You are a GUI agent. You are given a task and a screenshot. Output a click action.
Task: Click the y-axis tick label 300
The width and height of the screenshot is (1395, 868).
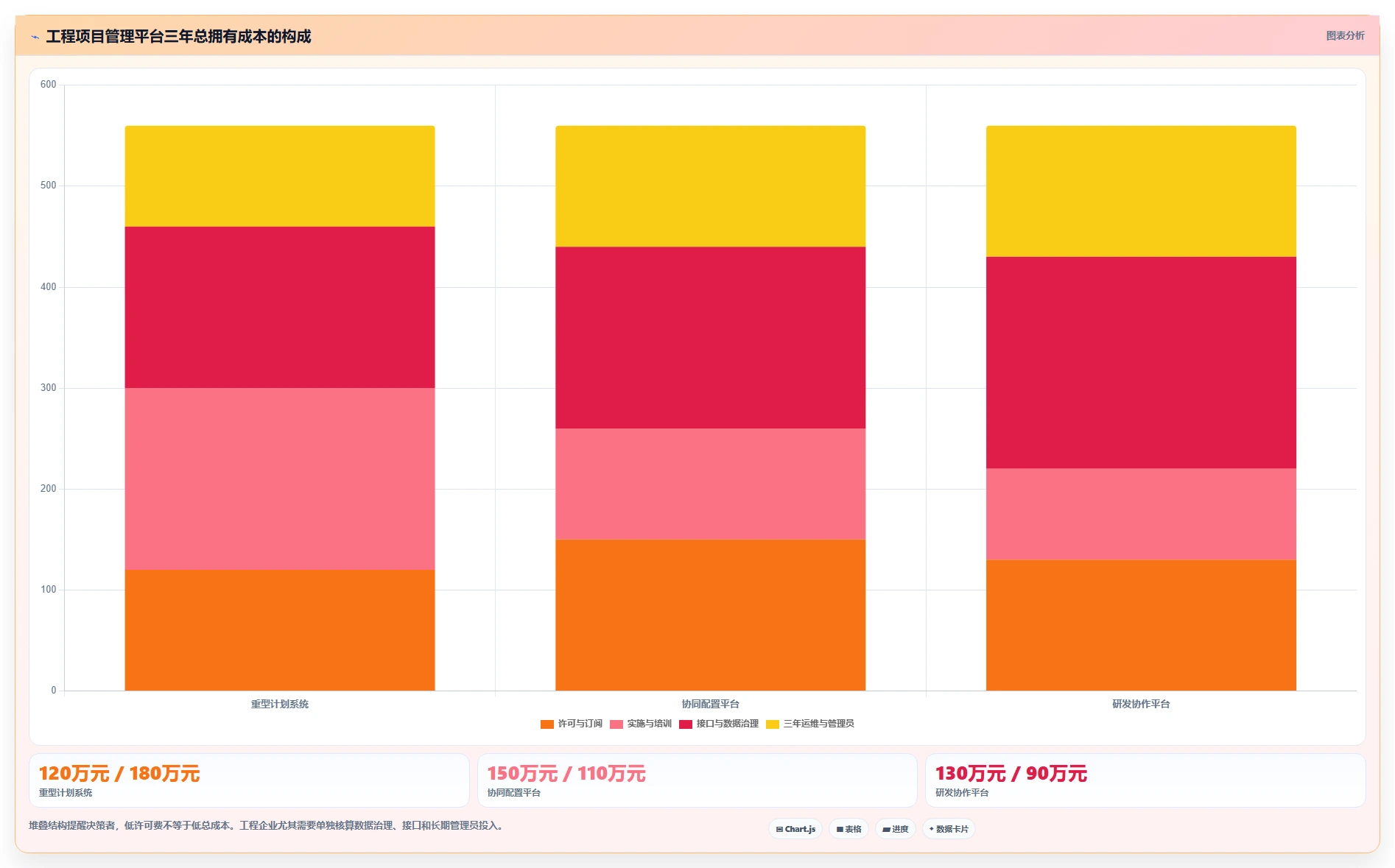pyautogui.click(x=49, y=388)
